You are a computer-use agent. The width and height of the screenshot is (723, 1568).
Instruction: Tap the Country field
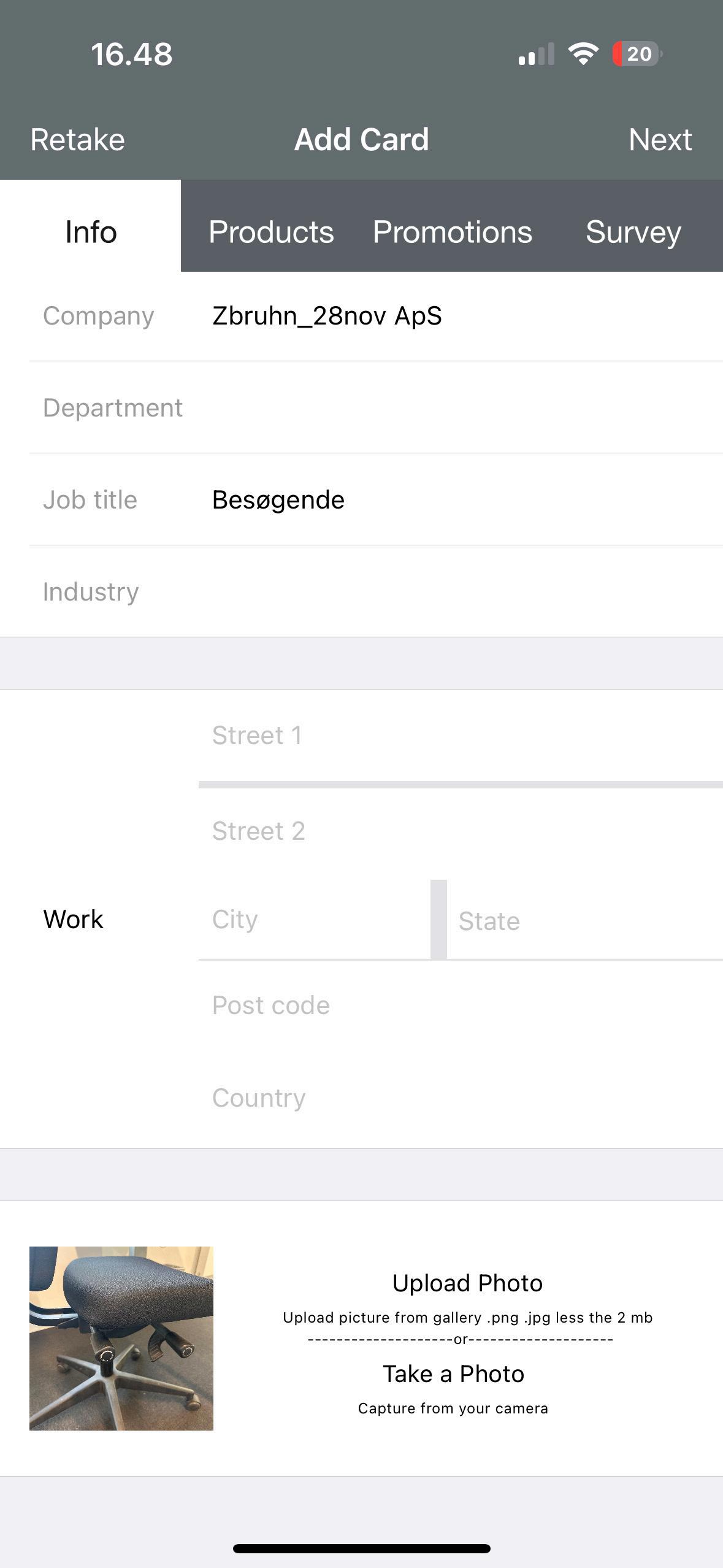click(460, 1098)
